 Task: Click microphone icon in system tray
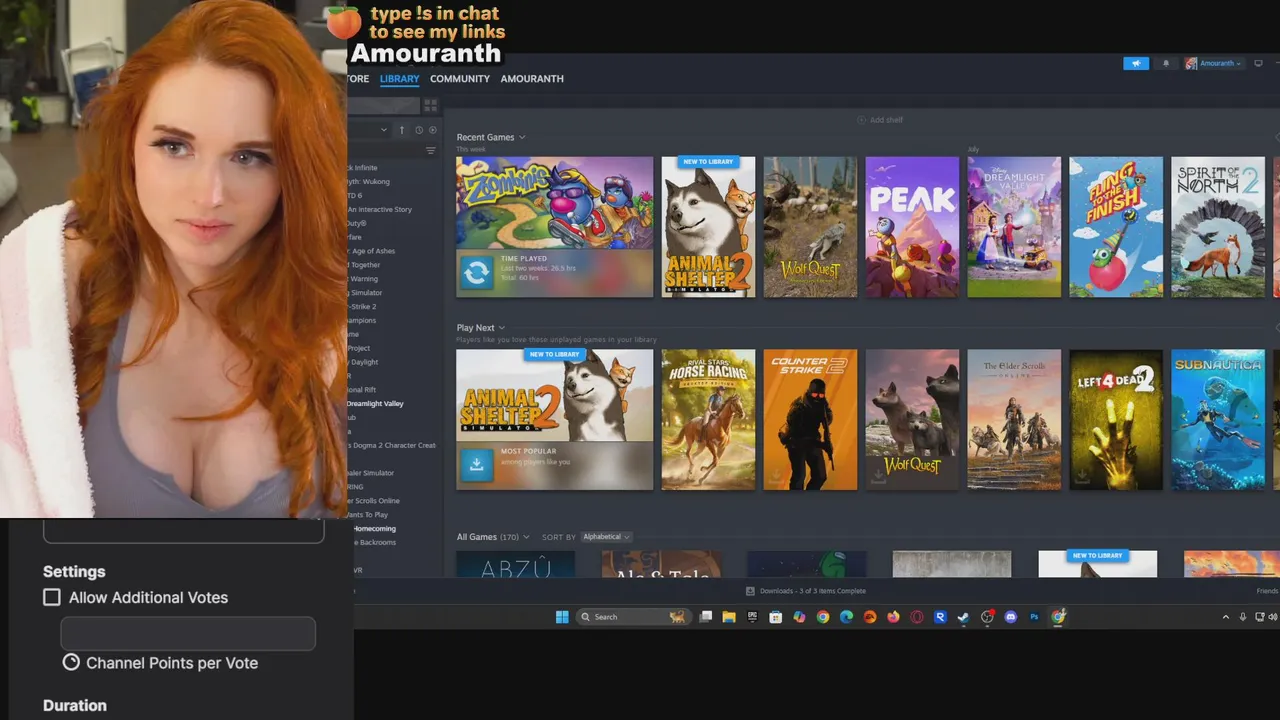(1243, 617)
